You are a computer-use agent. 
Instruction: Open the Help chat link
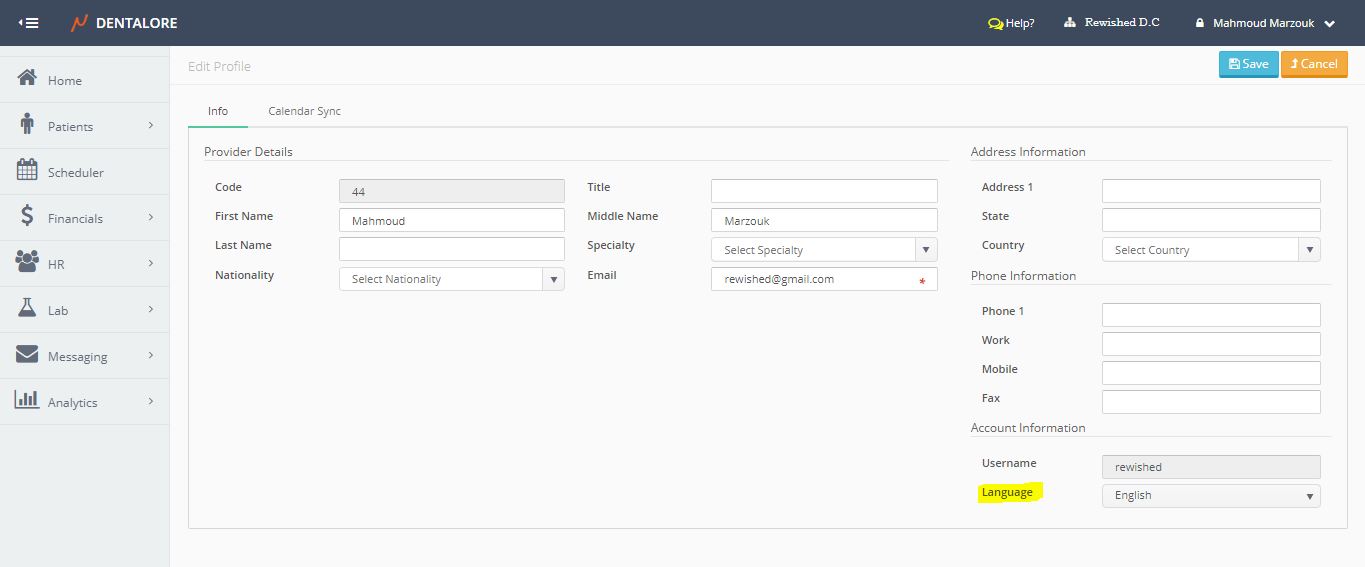[1011, 23]
